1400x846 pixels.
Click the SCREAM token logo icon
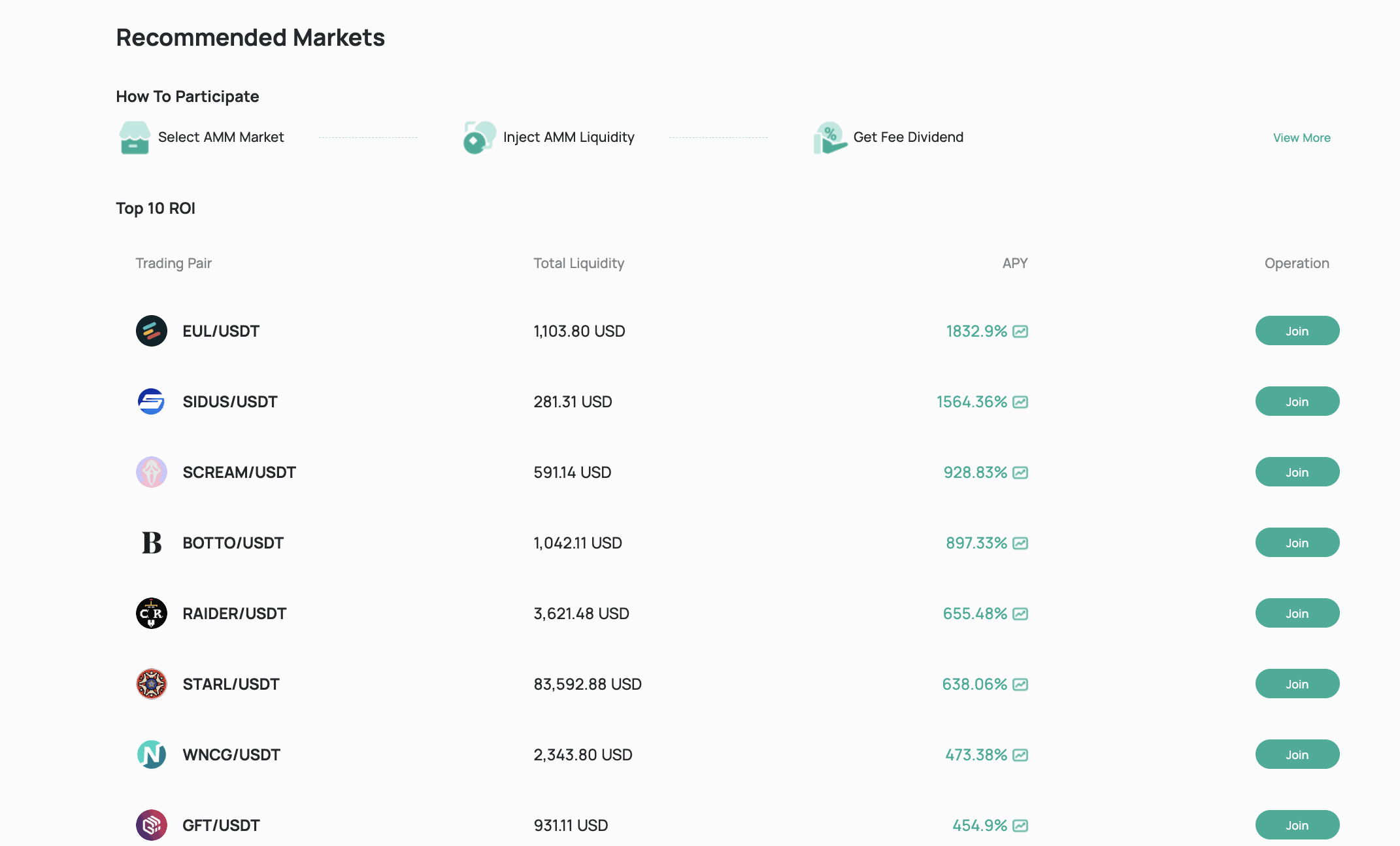[152, 472]
